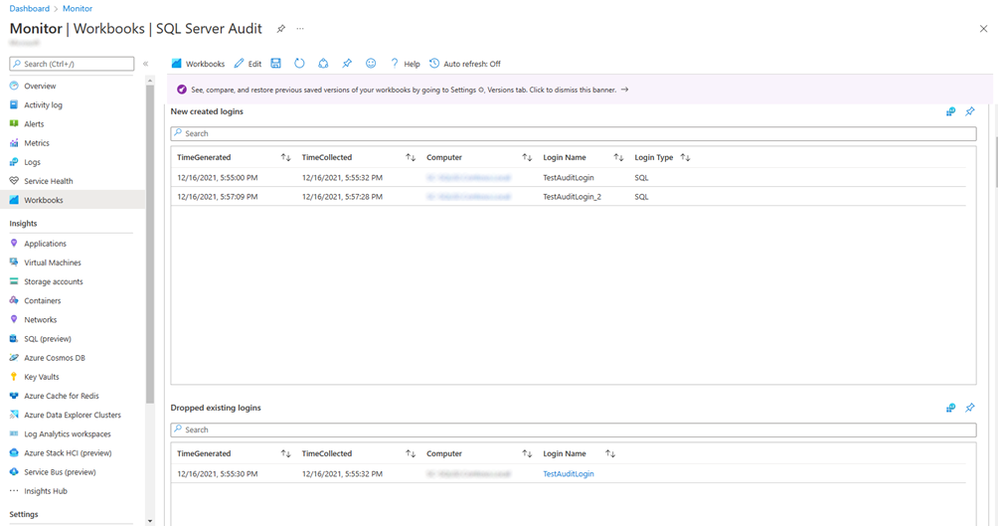Select the 12/16/2021, 5:57:28 PM cell
998x526 pixels.
[x=342, y=197]
